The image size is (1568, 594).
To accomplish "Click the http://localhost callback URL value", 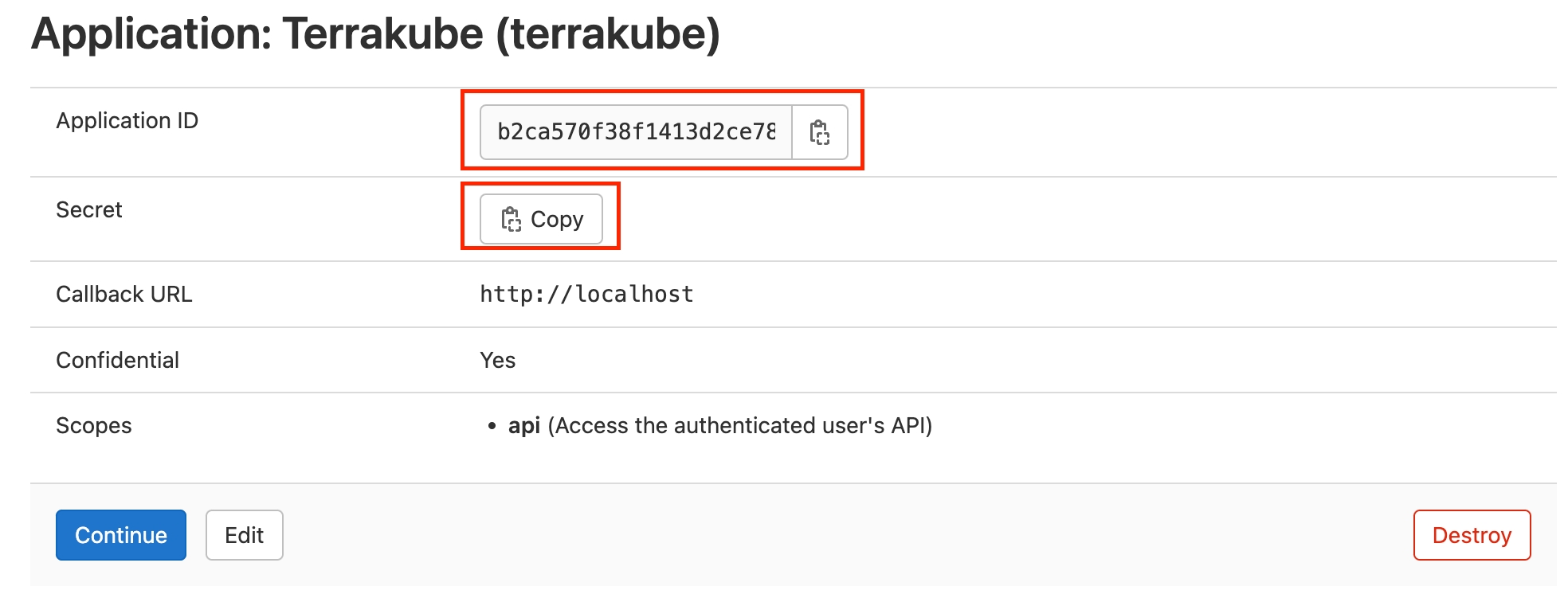I will point(586,295).
